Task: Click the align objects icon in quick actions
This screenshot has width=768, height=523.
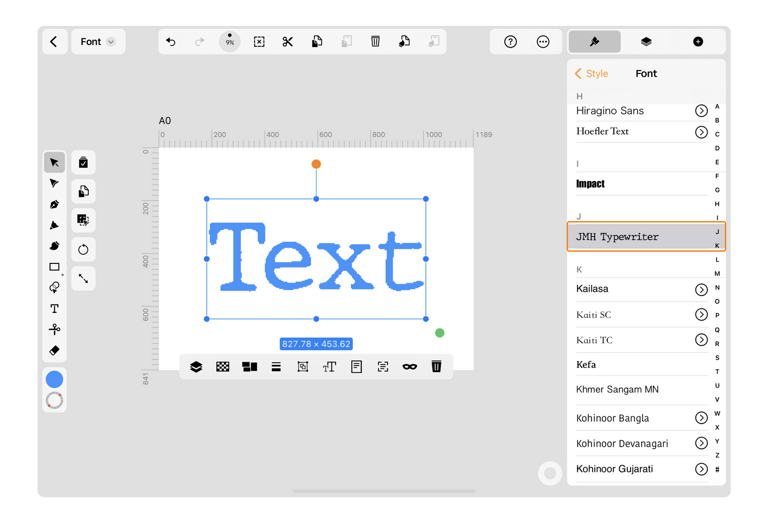Action: [249, 366]
